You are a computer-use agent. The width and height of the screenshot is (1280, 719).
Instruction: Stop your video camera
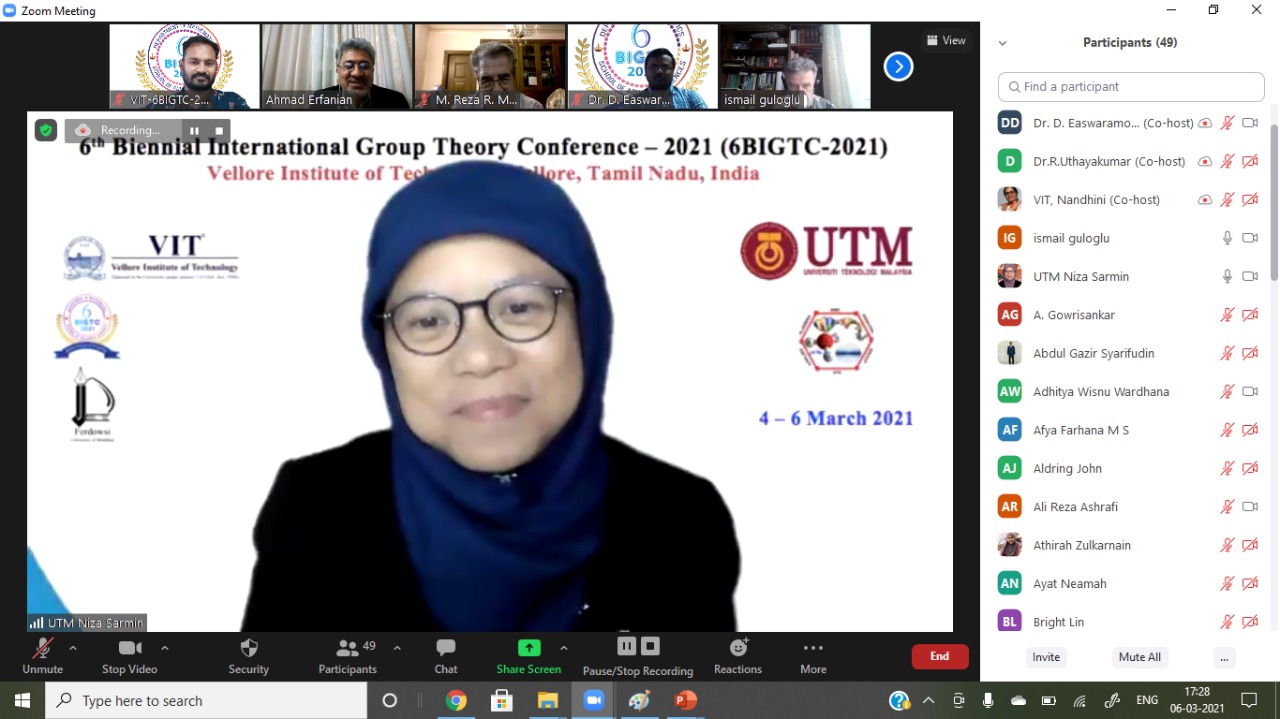[130, 648]
